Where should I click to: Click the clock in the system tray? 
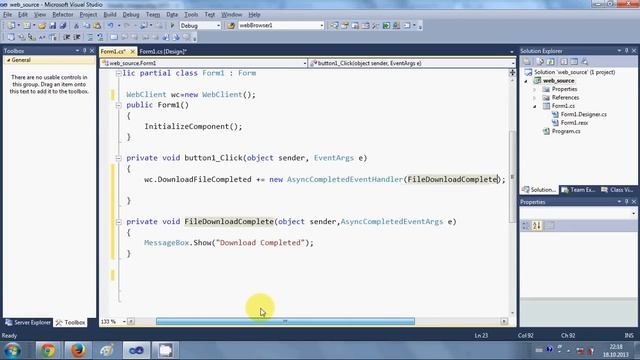pos(616,351)
